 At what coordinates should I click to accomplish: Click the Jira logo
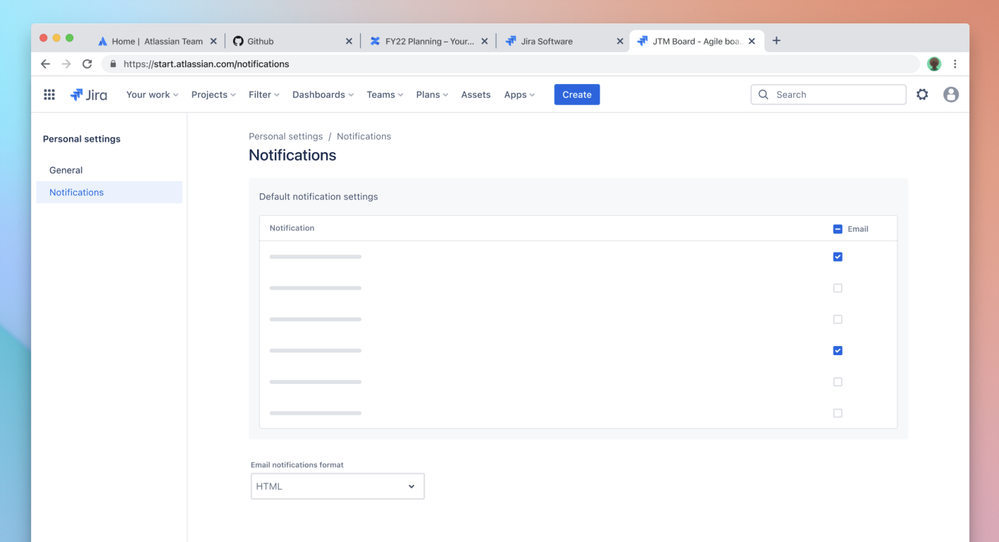[x=89, y=94]
